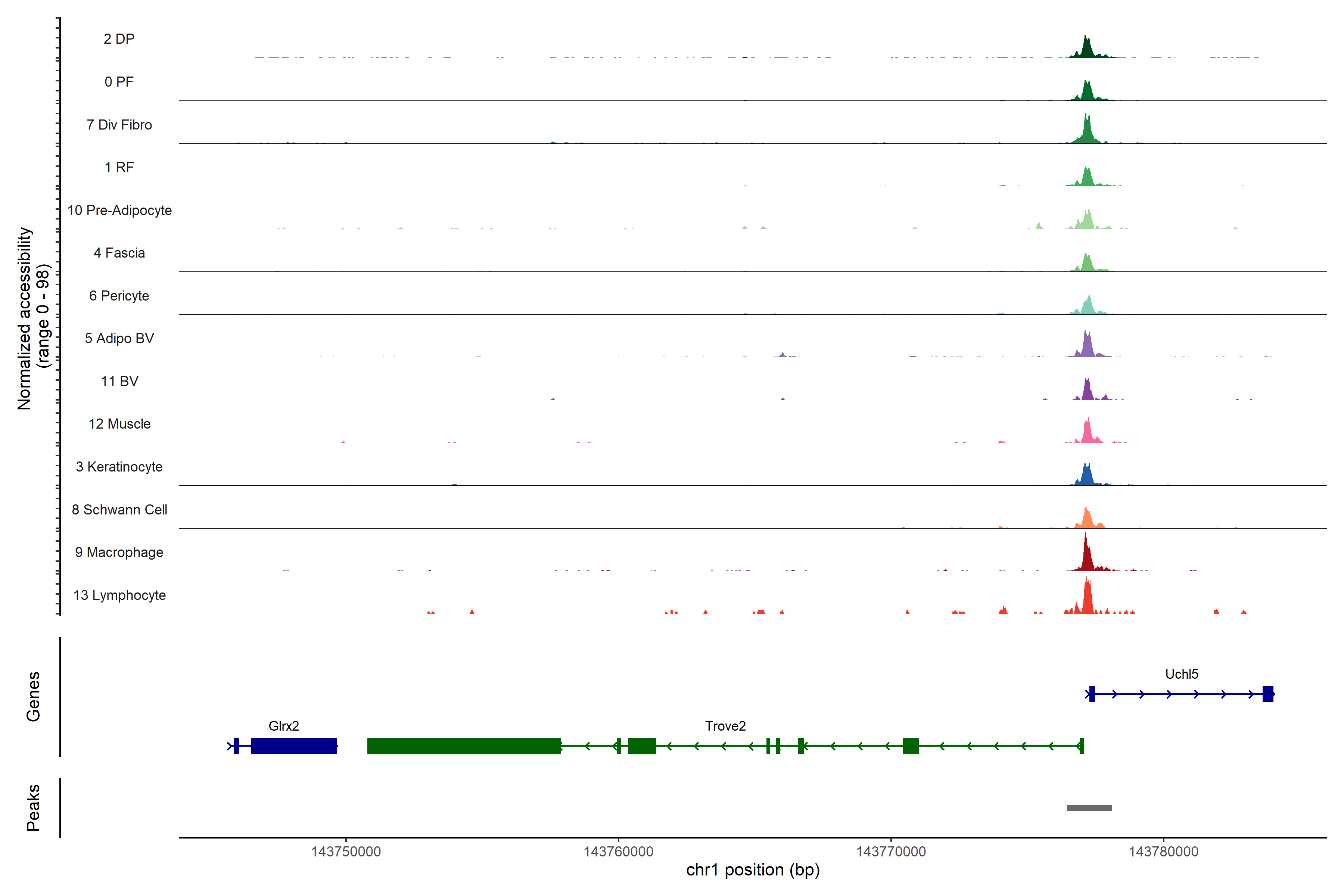Click the Glrx2 gene label
The height and width of the screenshot is (896, 1344).
click(283, 726)
